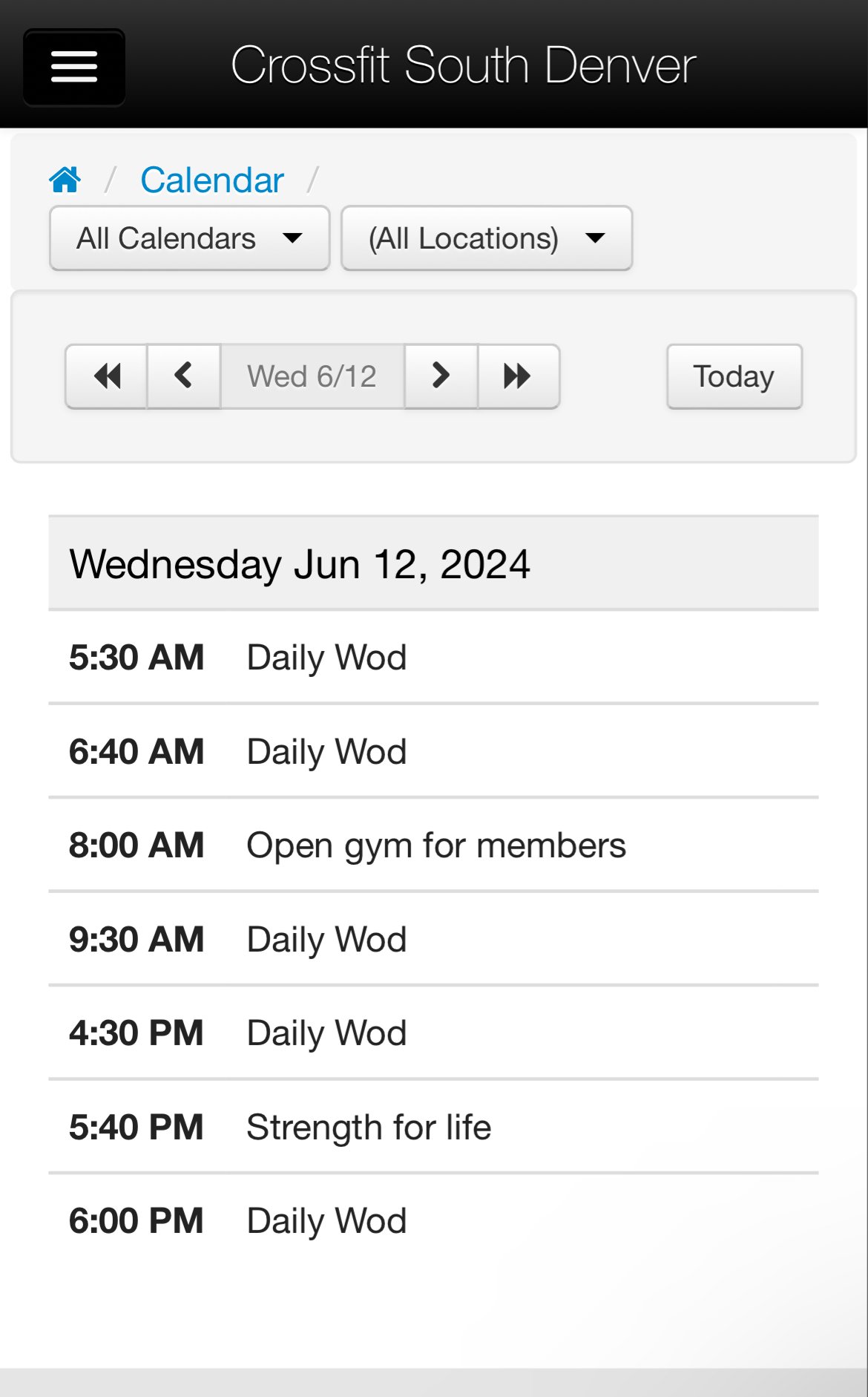Image resolution: width=868 pixels, height=1397 pixels.
Task: Go to the home page icon
Action: click(65, 180)
